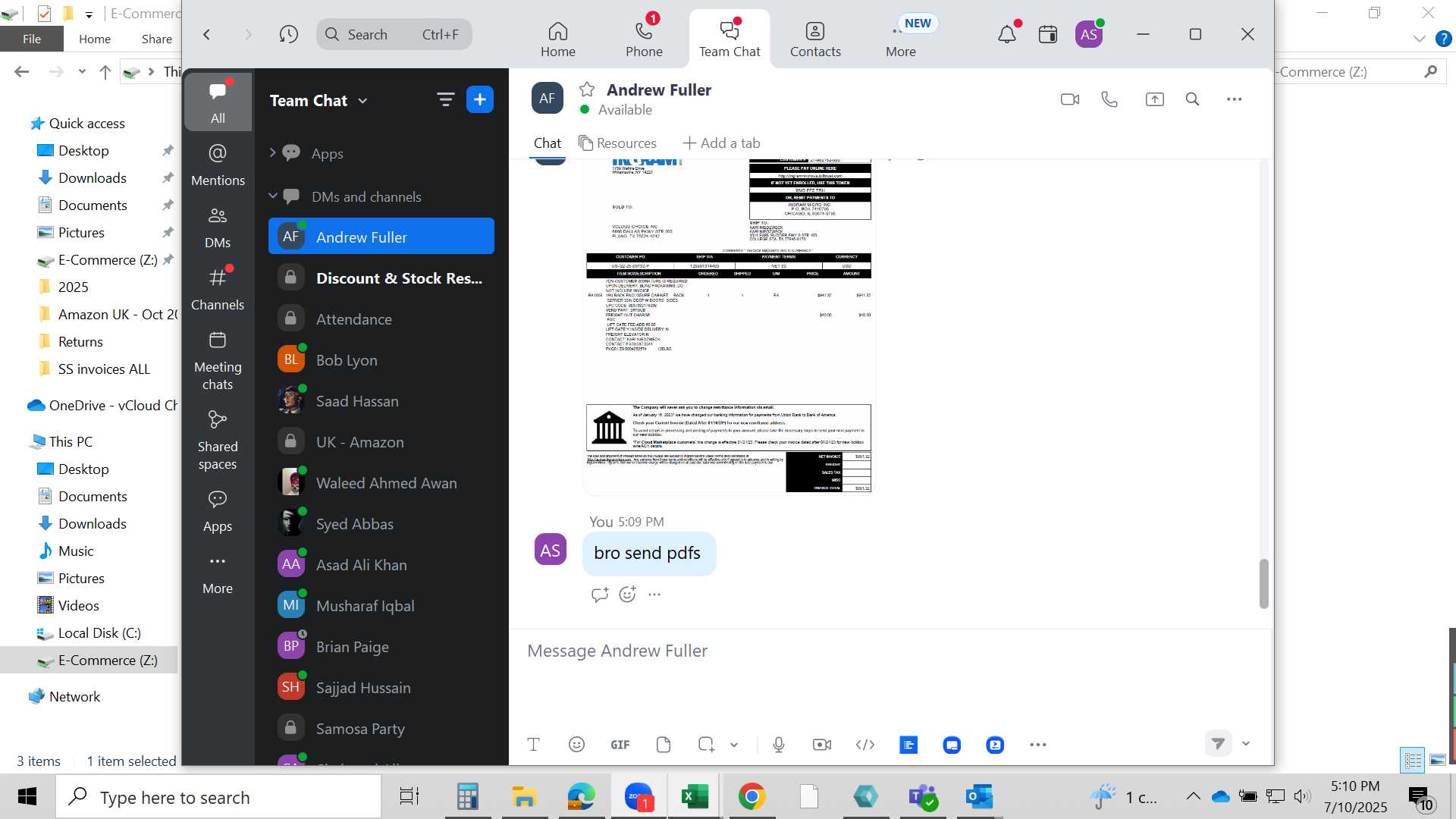Open Musharaf Iqbal chat
This screenshot has height=819, width=1456.
[x=381, y=606]
